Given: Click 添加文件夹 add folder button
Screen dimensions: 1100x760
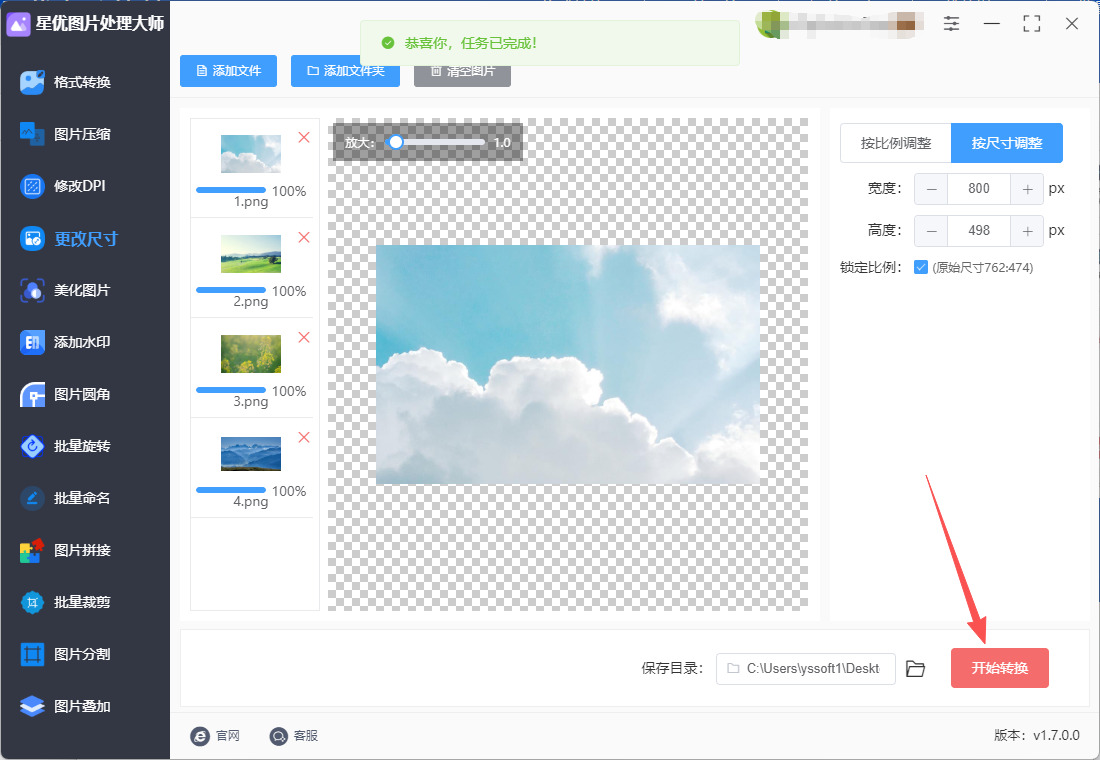Looking at the screenshot, I should pyautogui.click(x=345, y=71).
